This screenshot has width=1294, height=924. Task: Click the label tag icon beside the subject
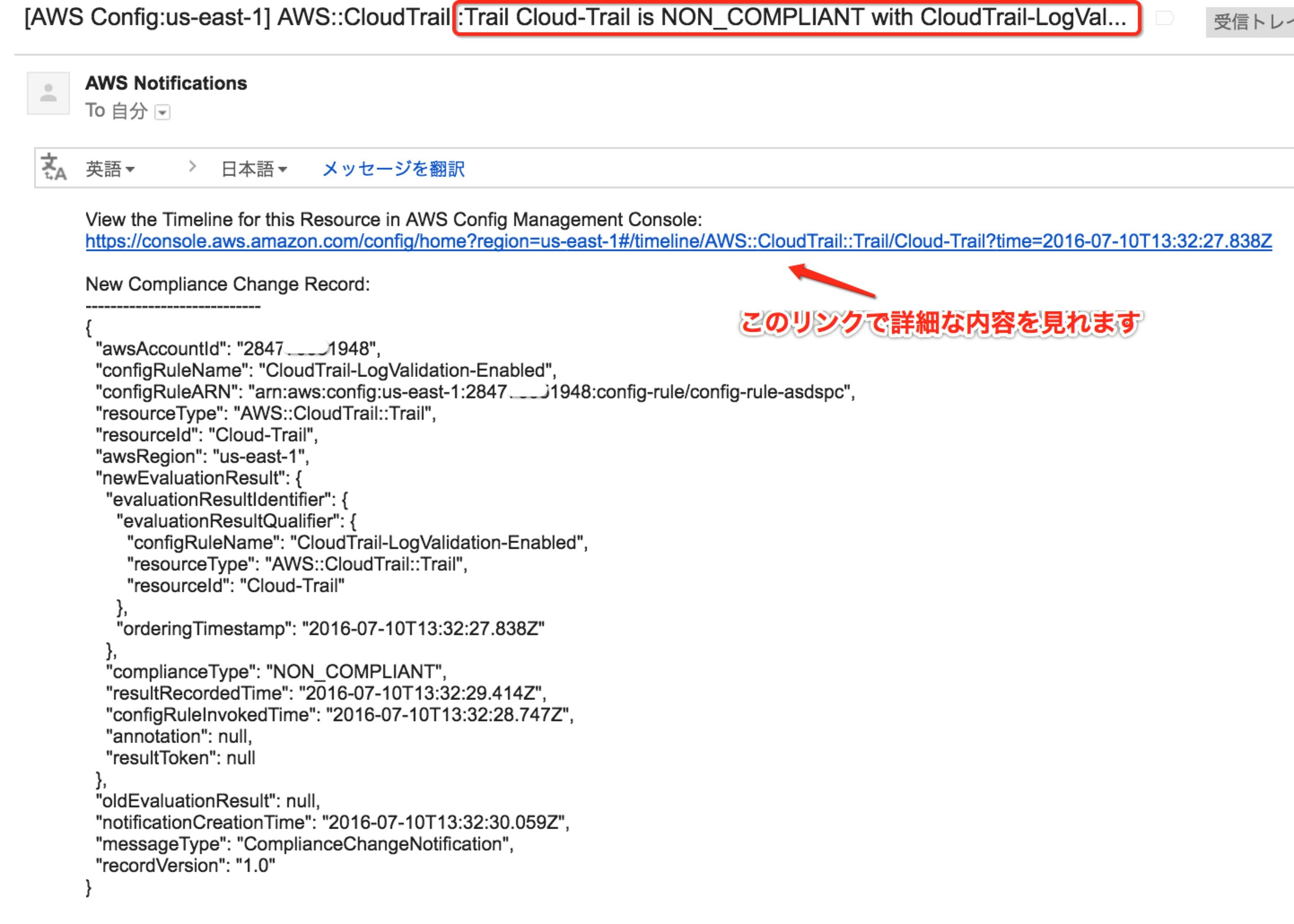tap(1165, 19)
